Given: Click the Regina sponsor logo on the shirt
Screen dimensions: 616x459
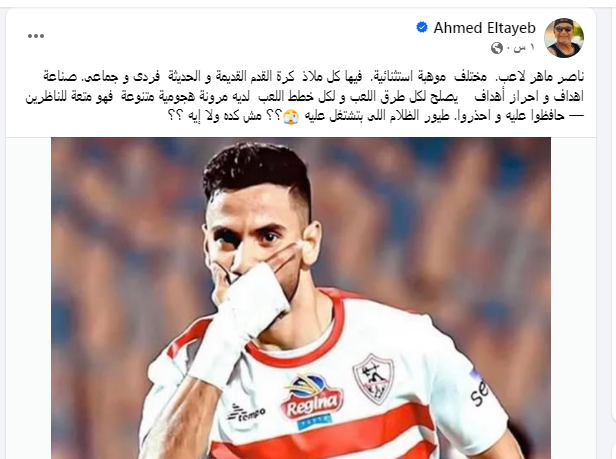Looking at the screenshot, I should click(313, 402).
